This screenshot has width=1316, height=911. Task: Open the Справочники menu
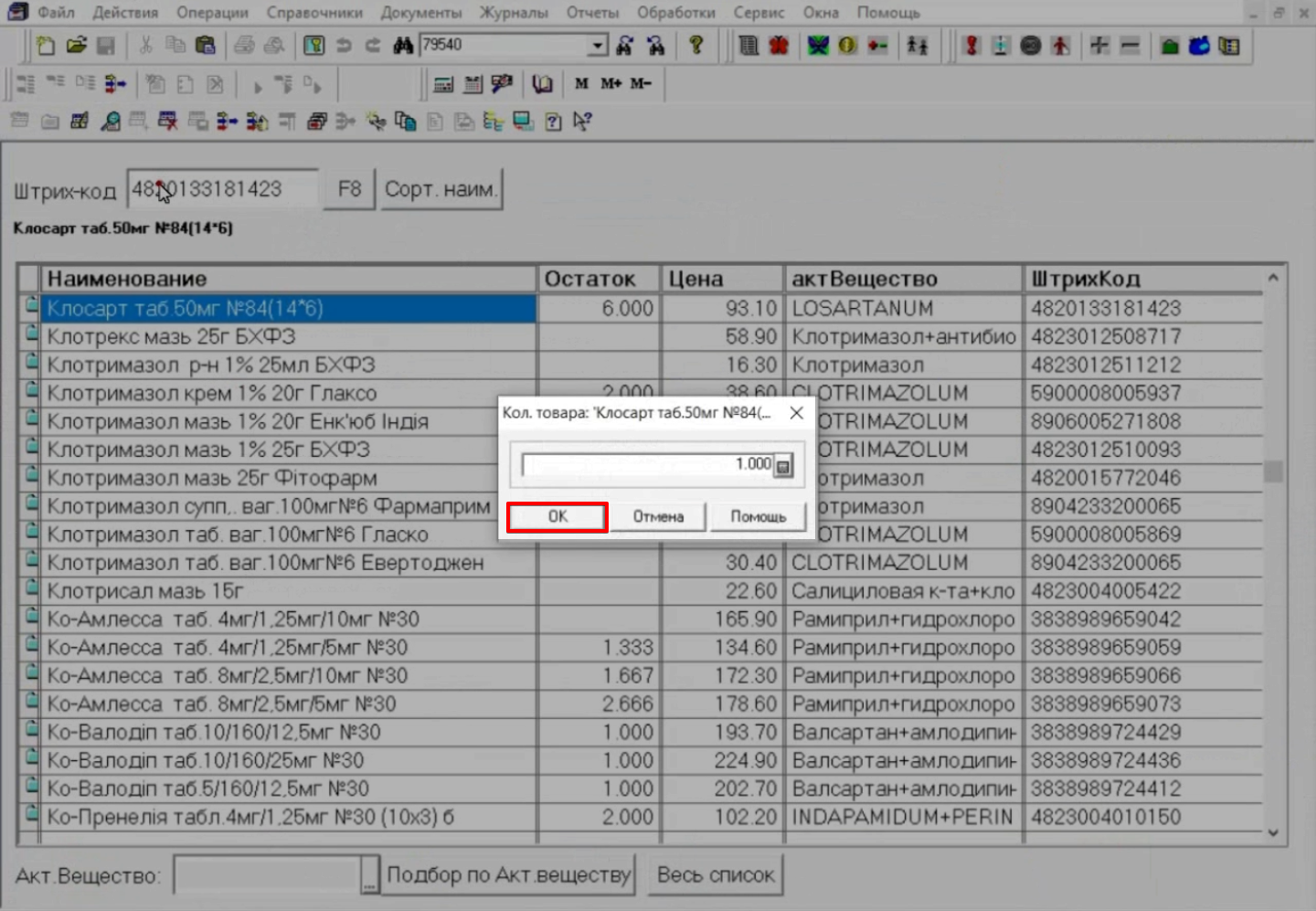coord(313,13)
